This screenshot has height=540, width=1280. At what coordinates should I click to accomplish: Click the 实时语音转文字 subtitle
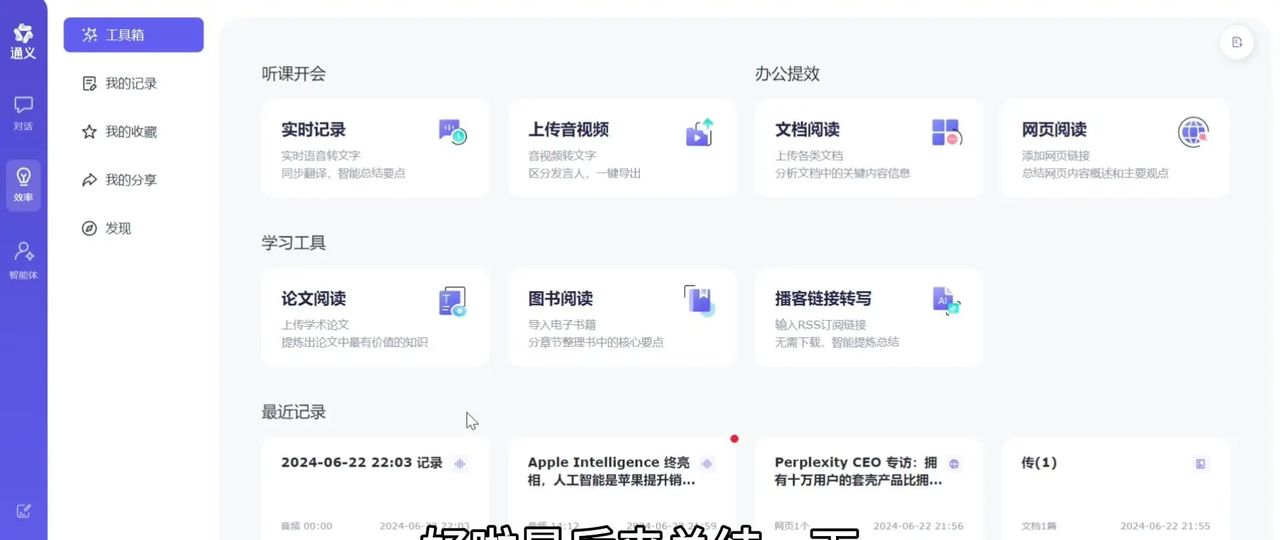click(321, 156)
